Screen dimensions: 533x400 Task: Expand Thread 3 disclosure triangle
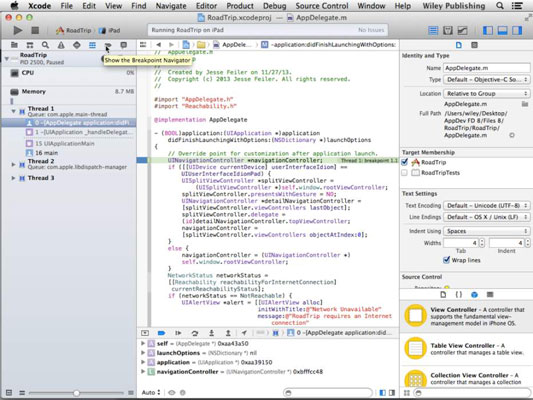point(13,178)
